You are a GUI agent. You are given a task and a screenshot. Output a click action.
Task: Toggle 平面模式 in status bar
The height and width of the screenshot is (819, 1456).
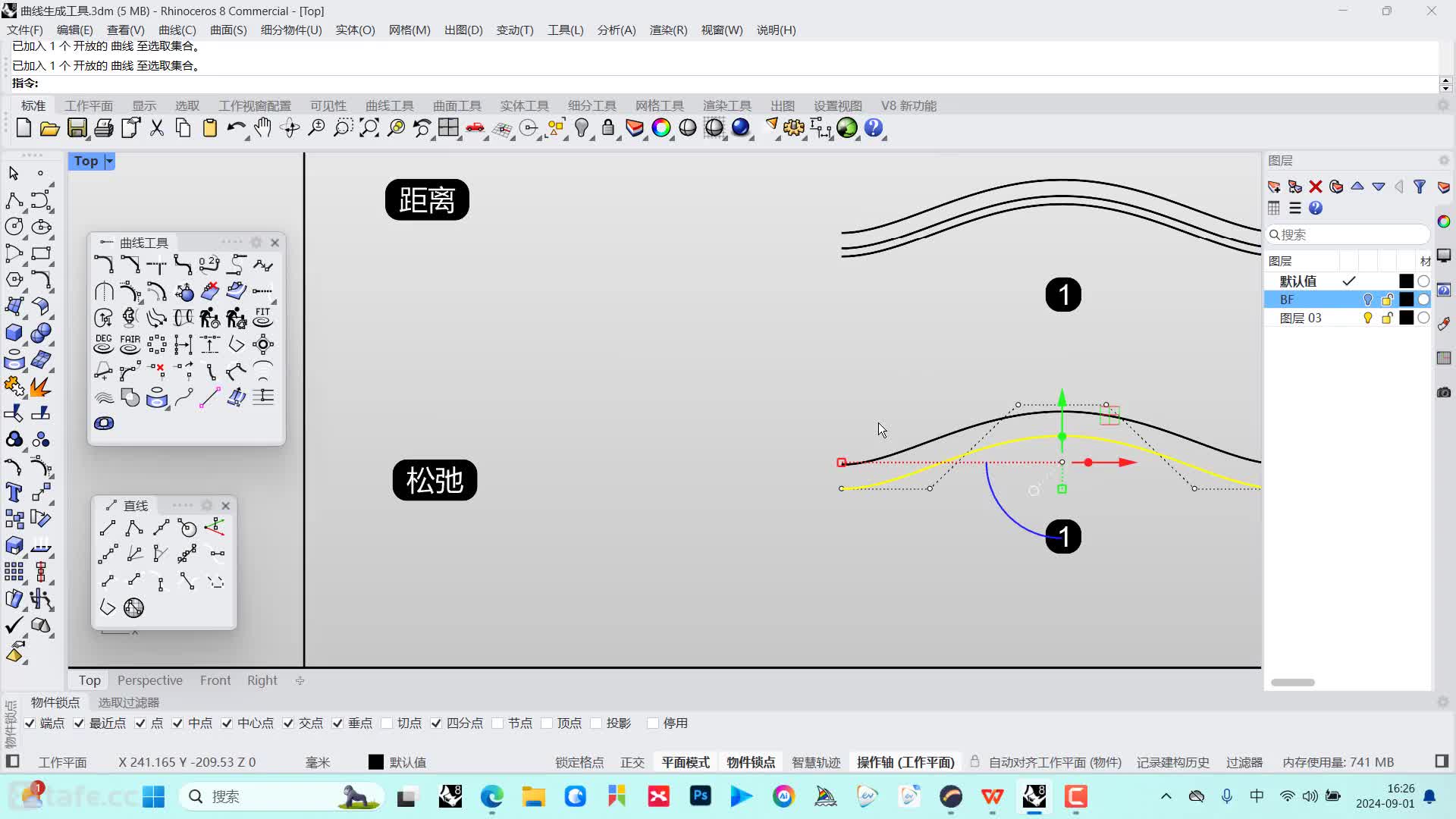click(x=686, y=762)
